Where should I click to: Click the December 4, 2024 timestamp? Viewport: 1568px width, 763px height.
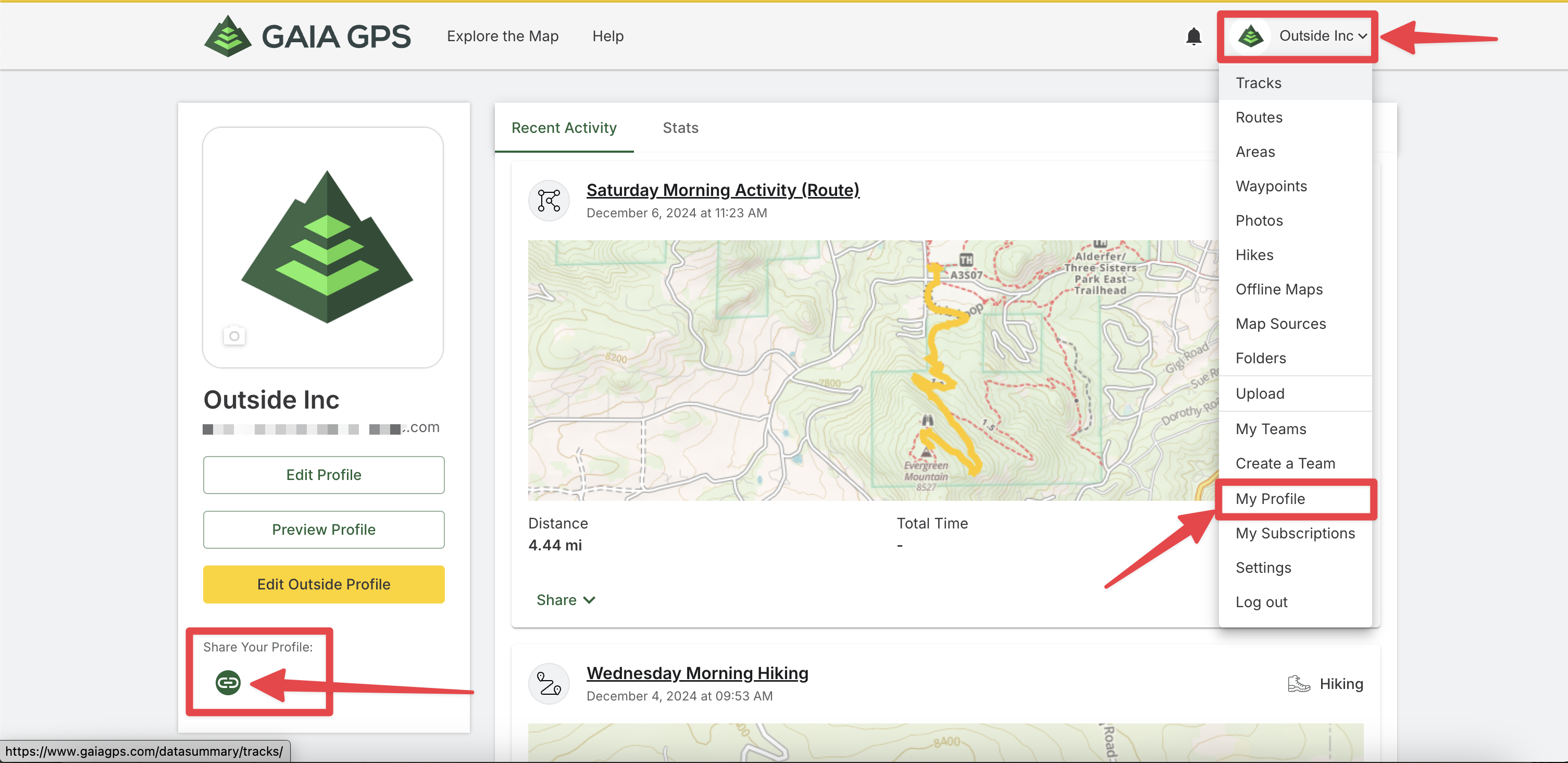click(679, 697)
